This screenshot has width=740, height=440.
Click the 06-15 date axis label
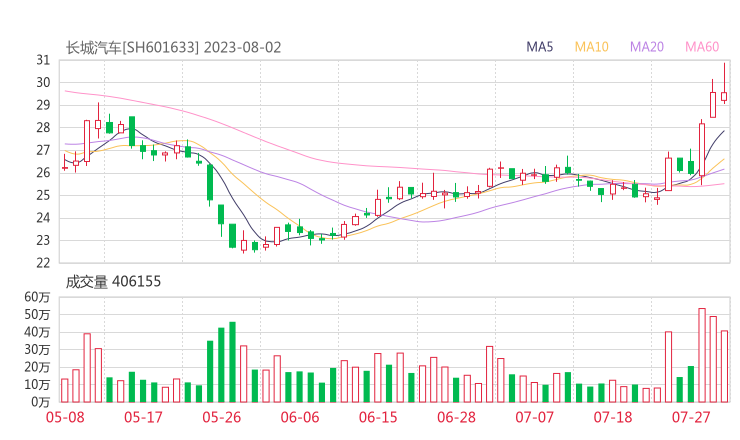click(378, 417)
